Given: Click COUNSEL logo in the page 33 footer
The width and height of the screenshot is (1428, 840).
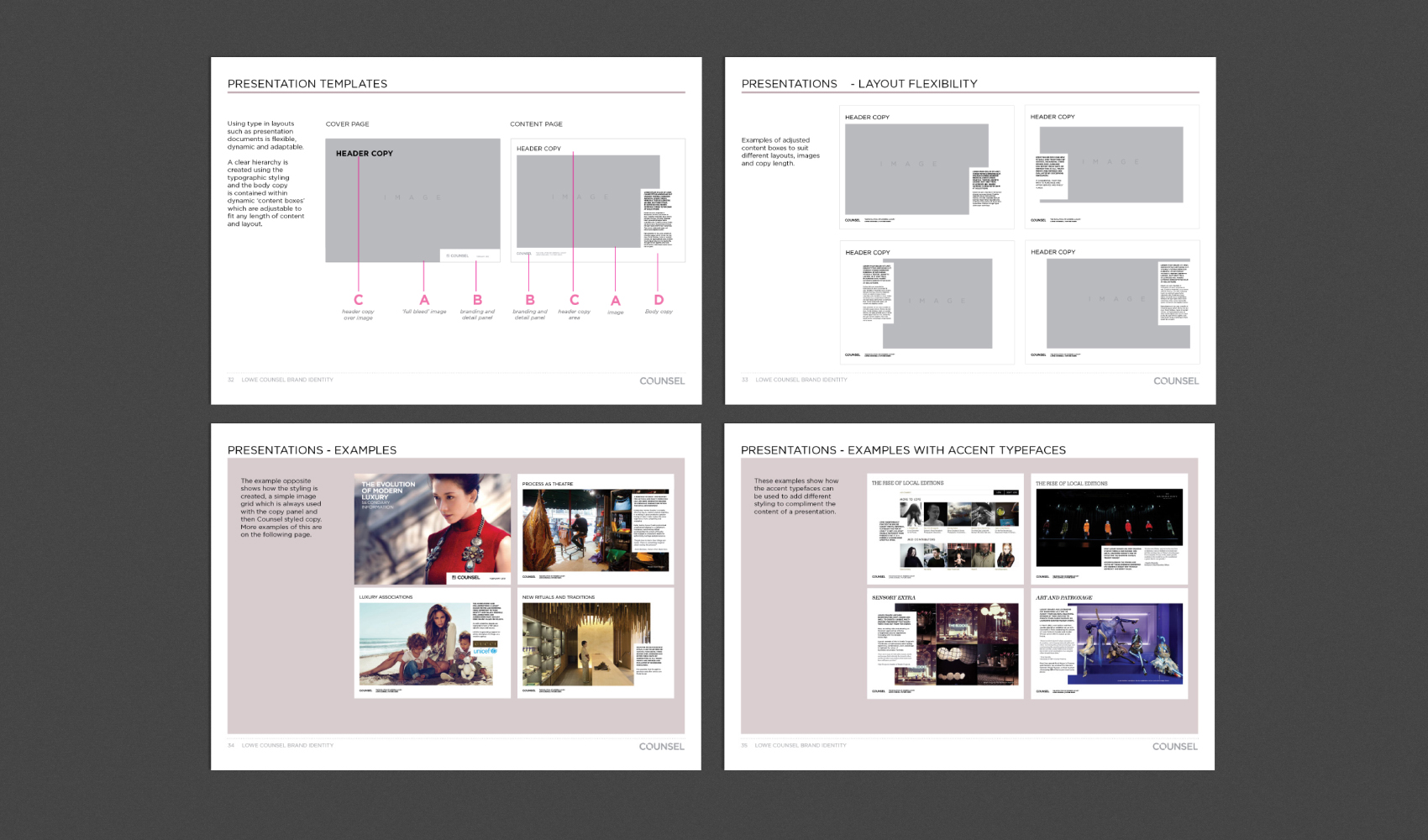Looking at the screenshot, I should coord(1175,381).
